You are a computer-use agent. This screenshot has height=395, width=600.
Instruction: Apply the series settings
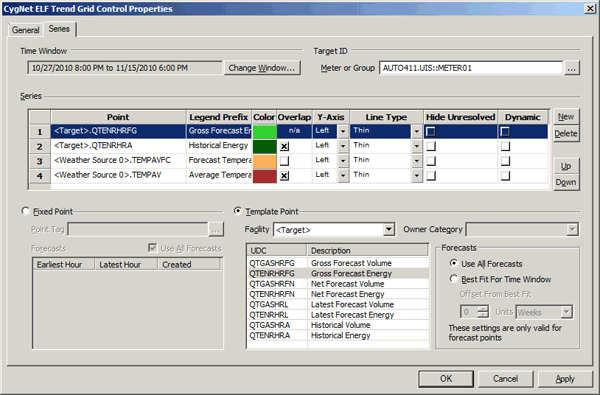click(565, 379)
